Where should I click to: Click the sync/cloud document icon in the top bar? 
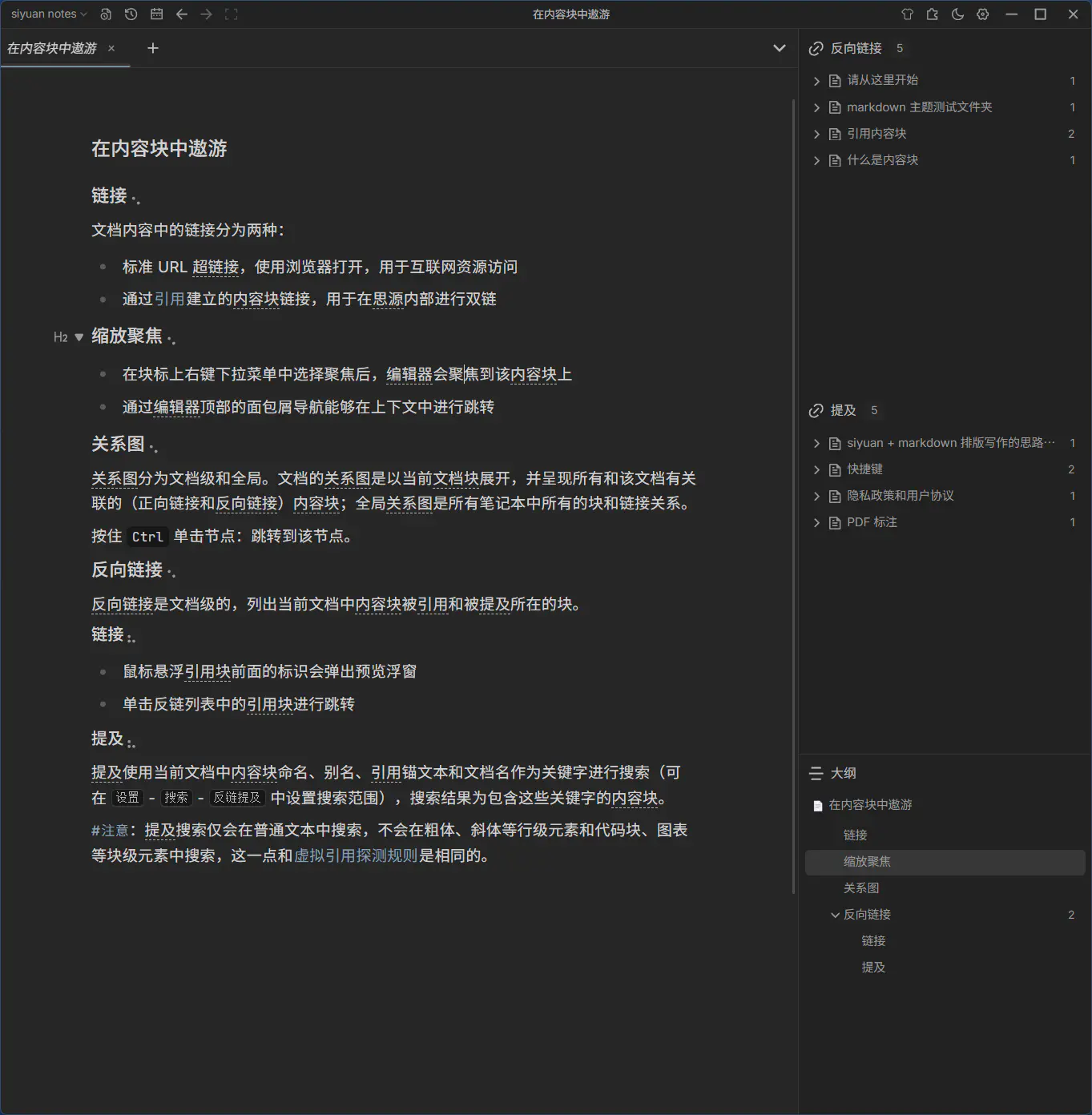(x=106, y=14)
